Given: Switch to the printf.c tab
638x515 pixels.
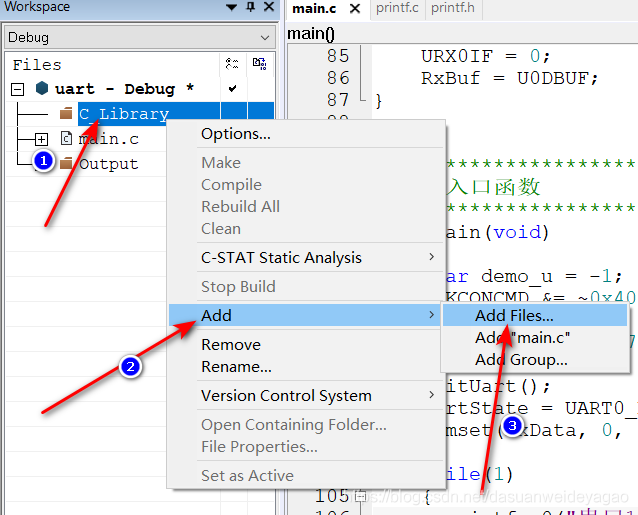Looking at the screenshot, I should coord(397,8).
